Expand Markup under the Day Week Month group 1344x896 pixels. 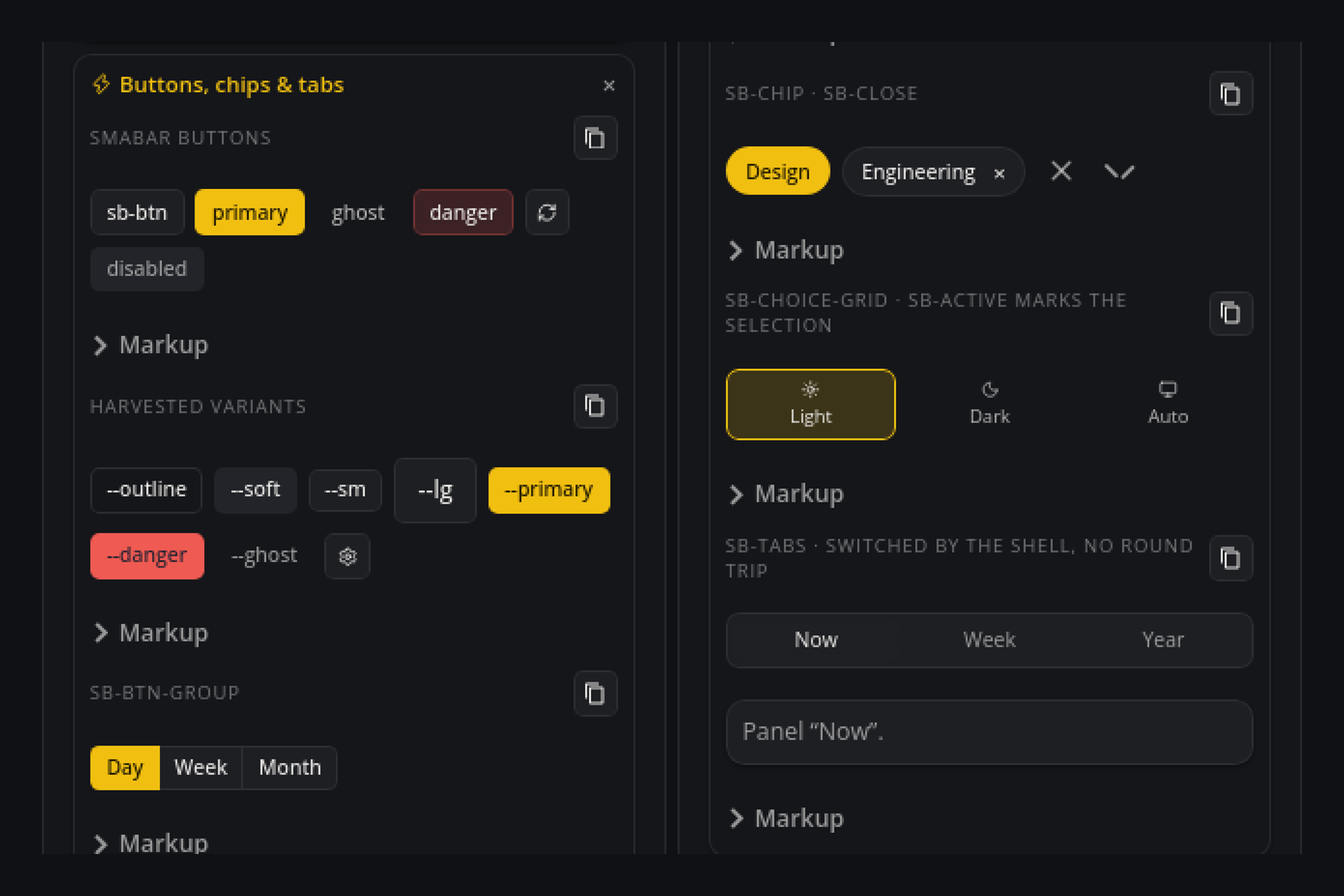point(150,843)
